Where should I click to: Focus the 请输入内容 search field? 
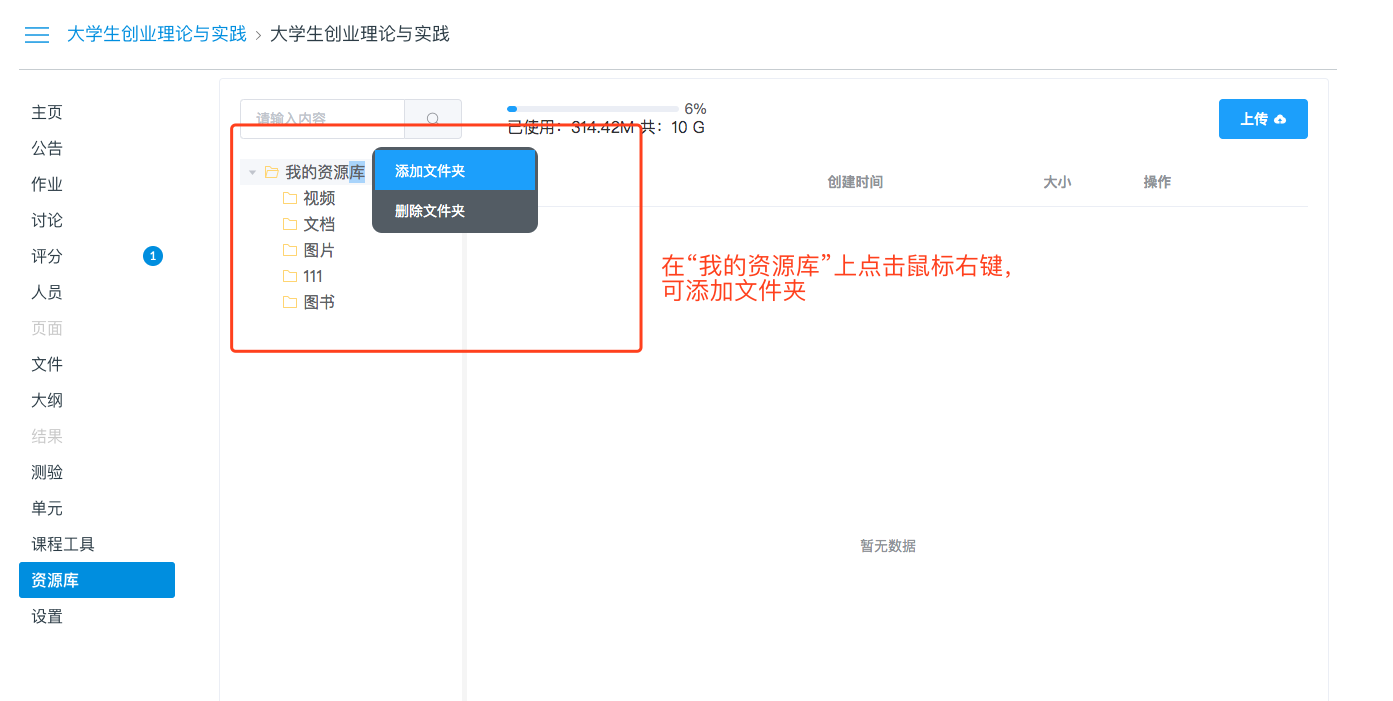[322, 118]
